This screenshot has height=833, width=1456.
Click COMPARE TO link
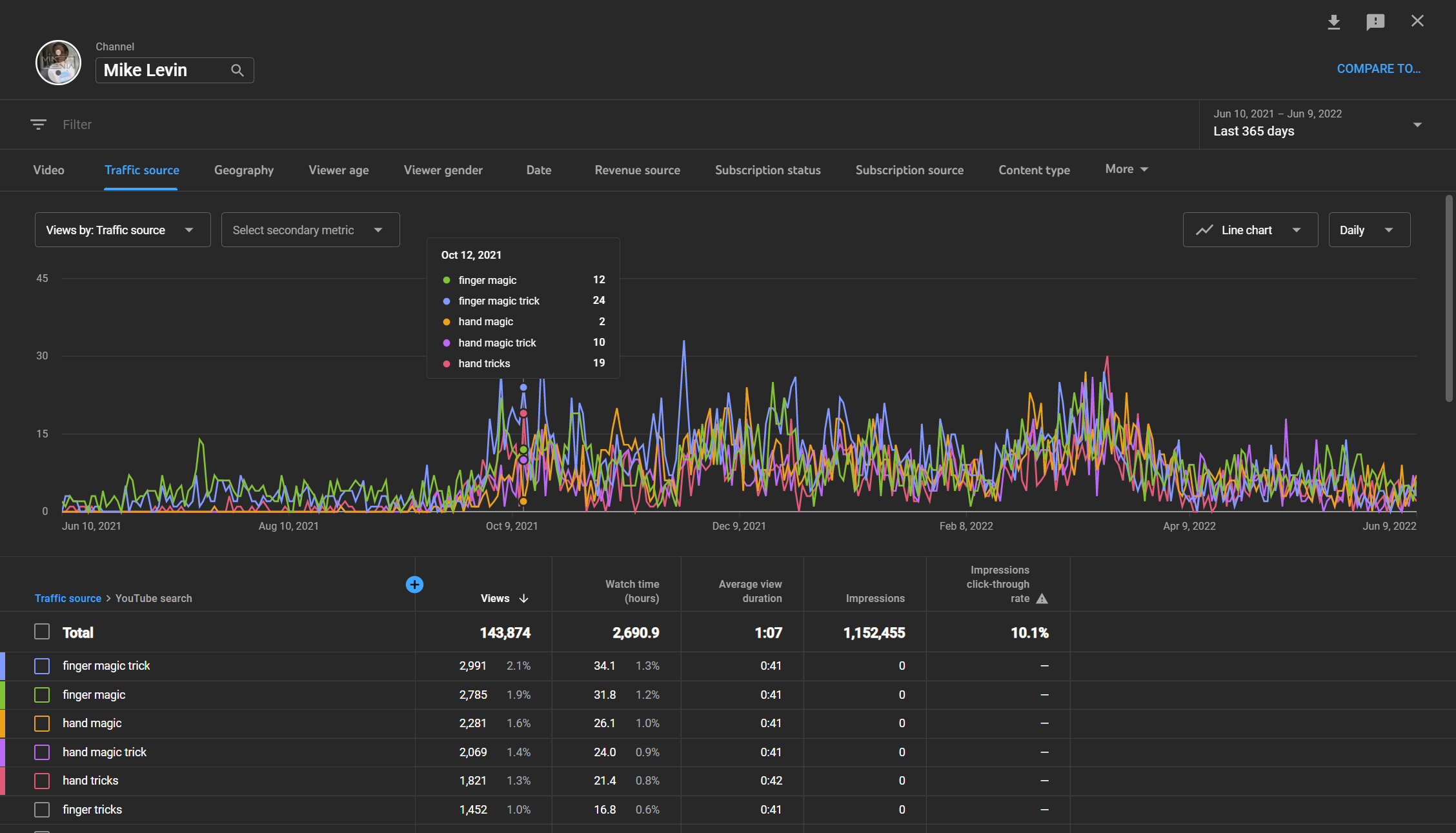pyautogui.click(x=1379, y=68)
